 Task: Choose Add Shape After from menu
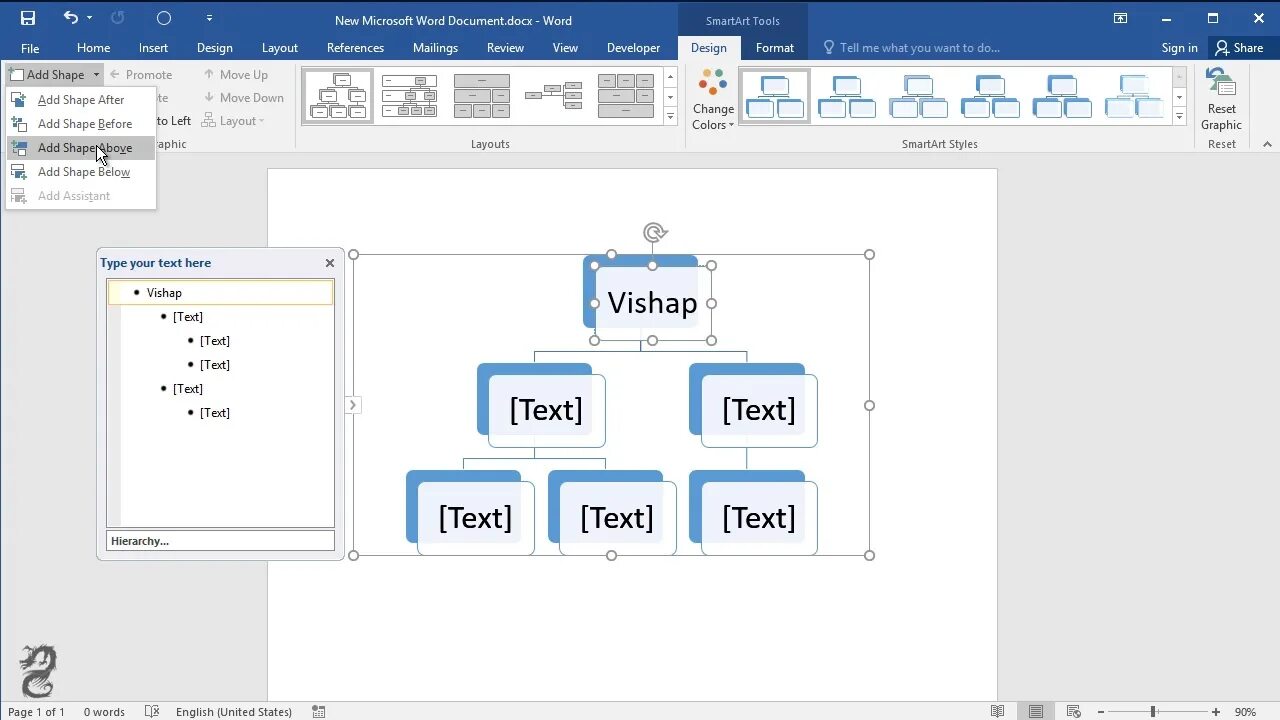[81, 100]
